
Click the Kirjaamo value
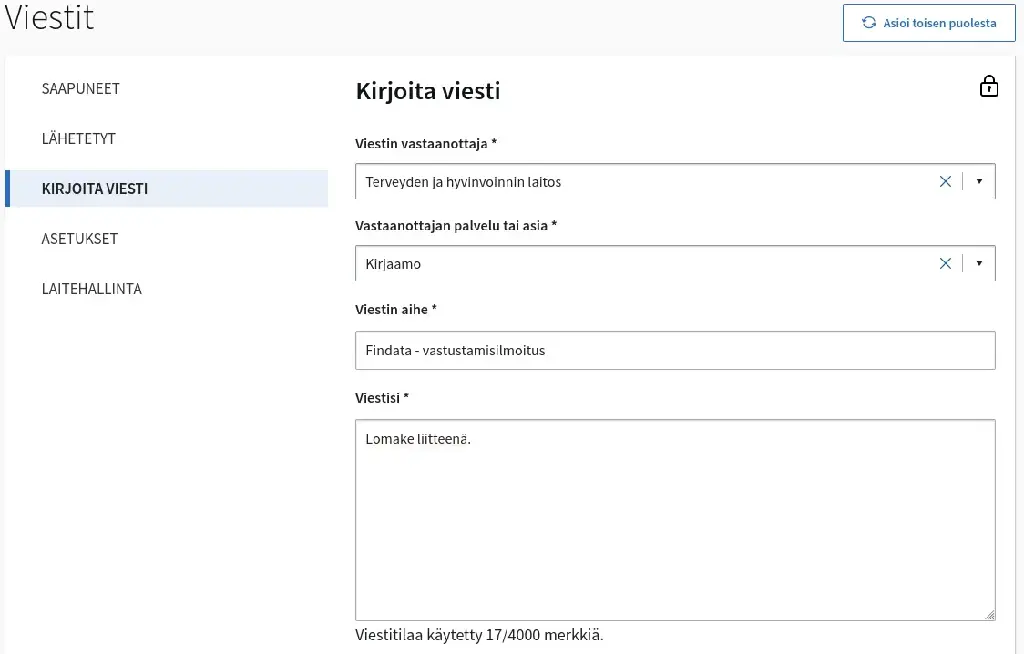(393, 264)
